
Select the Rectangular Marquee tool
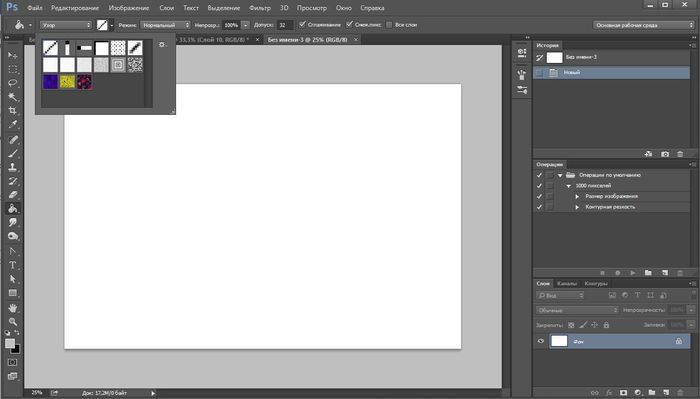[12, 69]
